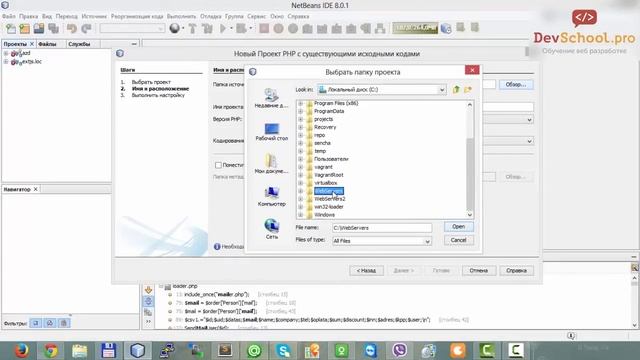Click the File name input field
Viewport: 640px width, 360px height.
click(382, 228)
